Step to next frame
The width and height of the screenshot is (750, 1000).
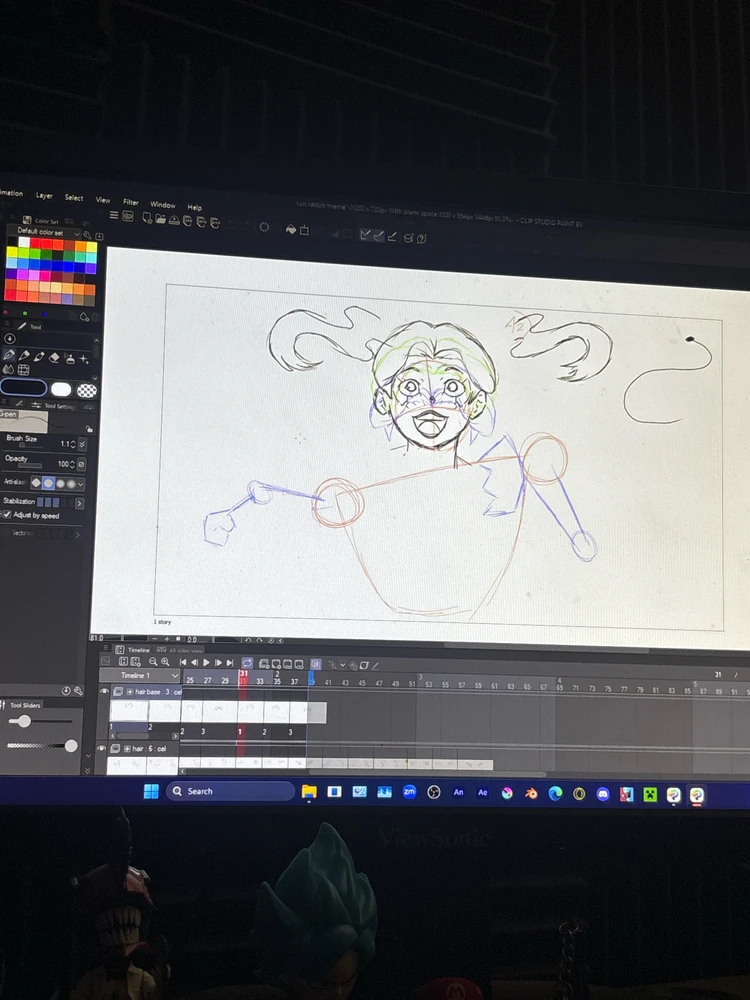pos(218,663)
